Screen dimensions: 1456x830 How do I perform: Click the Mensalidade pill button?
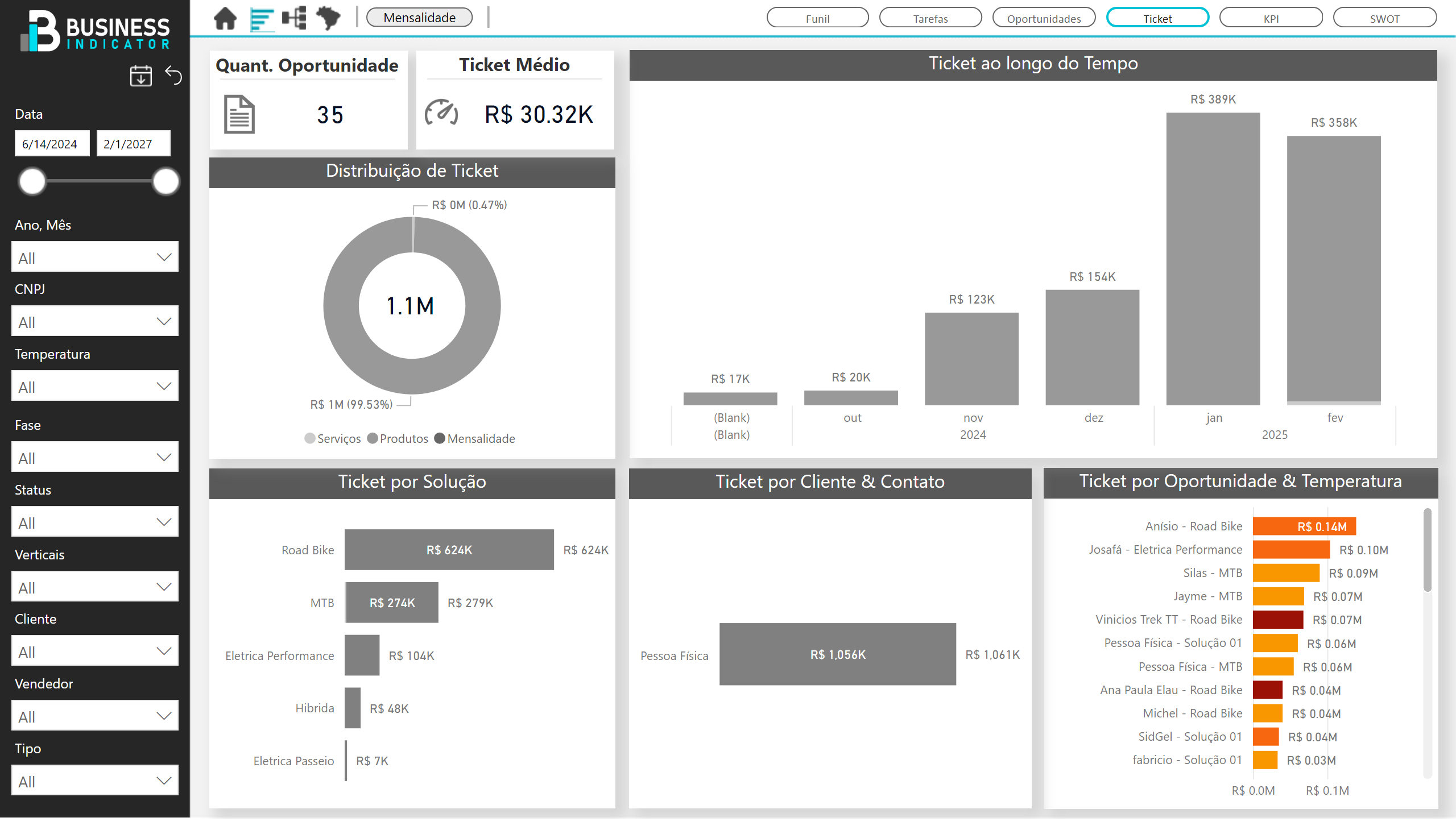[419, 18]
